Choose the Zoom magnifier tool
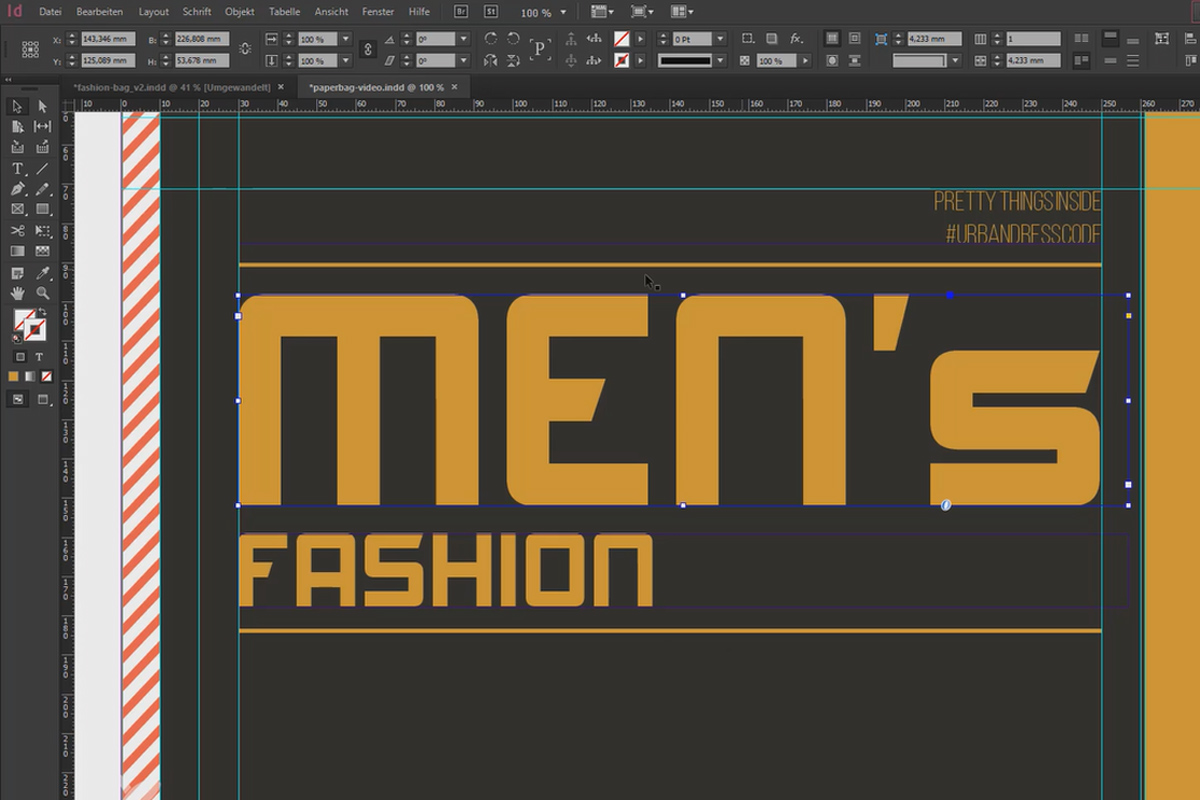 click(42, 293)
